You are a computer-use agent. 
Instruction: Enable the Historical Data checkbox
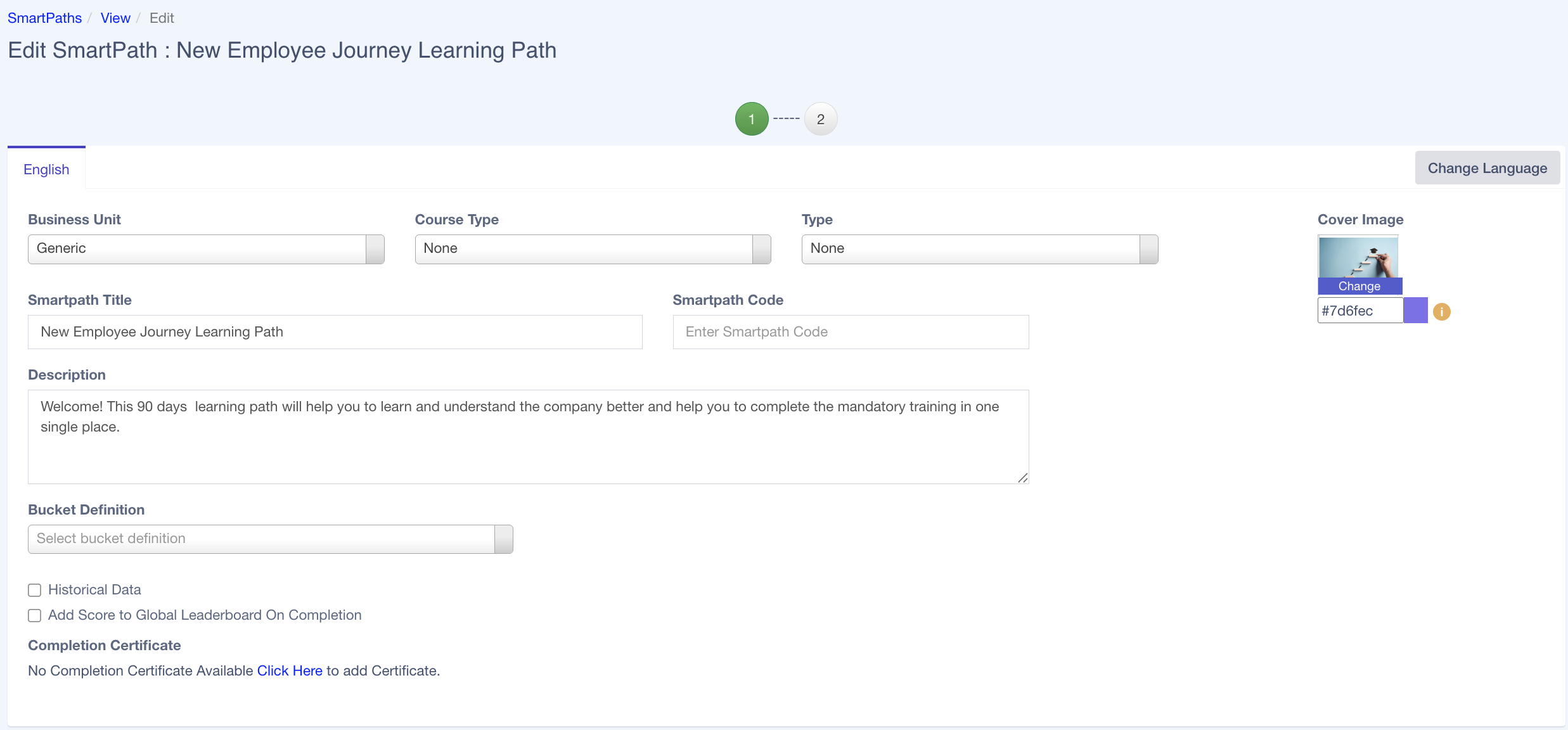(x=35, y=590)
